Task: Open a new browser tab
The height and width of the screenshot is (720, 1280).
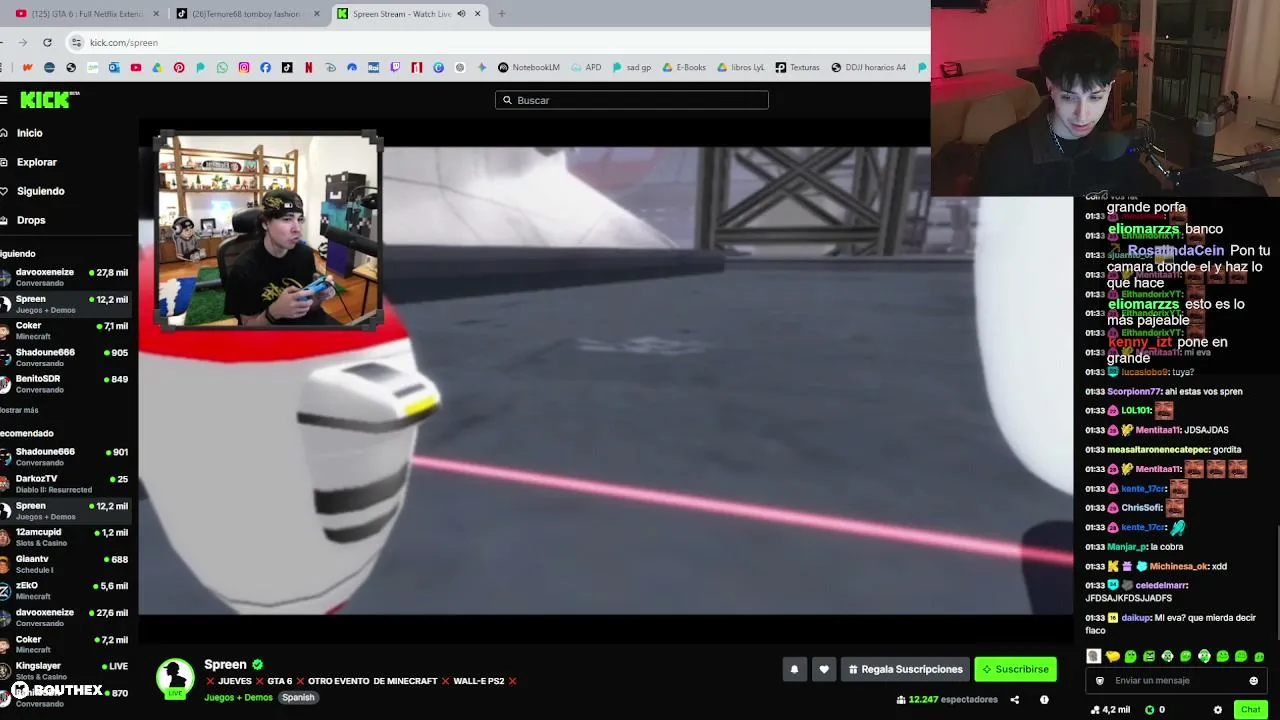Action: [501, 14]
